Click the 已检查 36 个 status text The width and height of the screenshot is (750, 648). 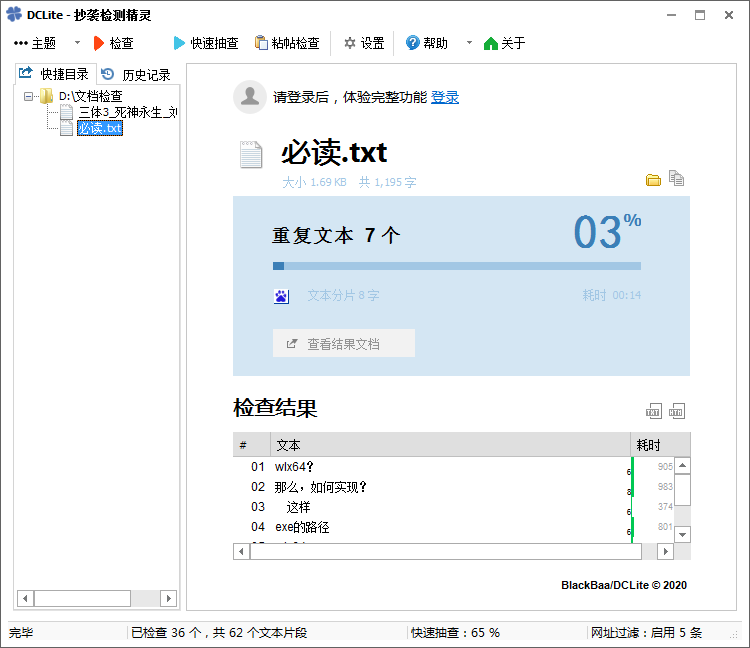[x=219, y=633]
